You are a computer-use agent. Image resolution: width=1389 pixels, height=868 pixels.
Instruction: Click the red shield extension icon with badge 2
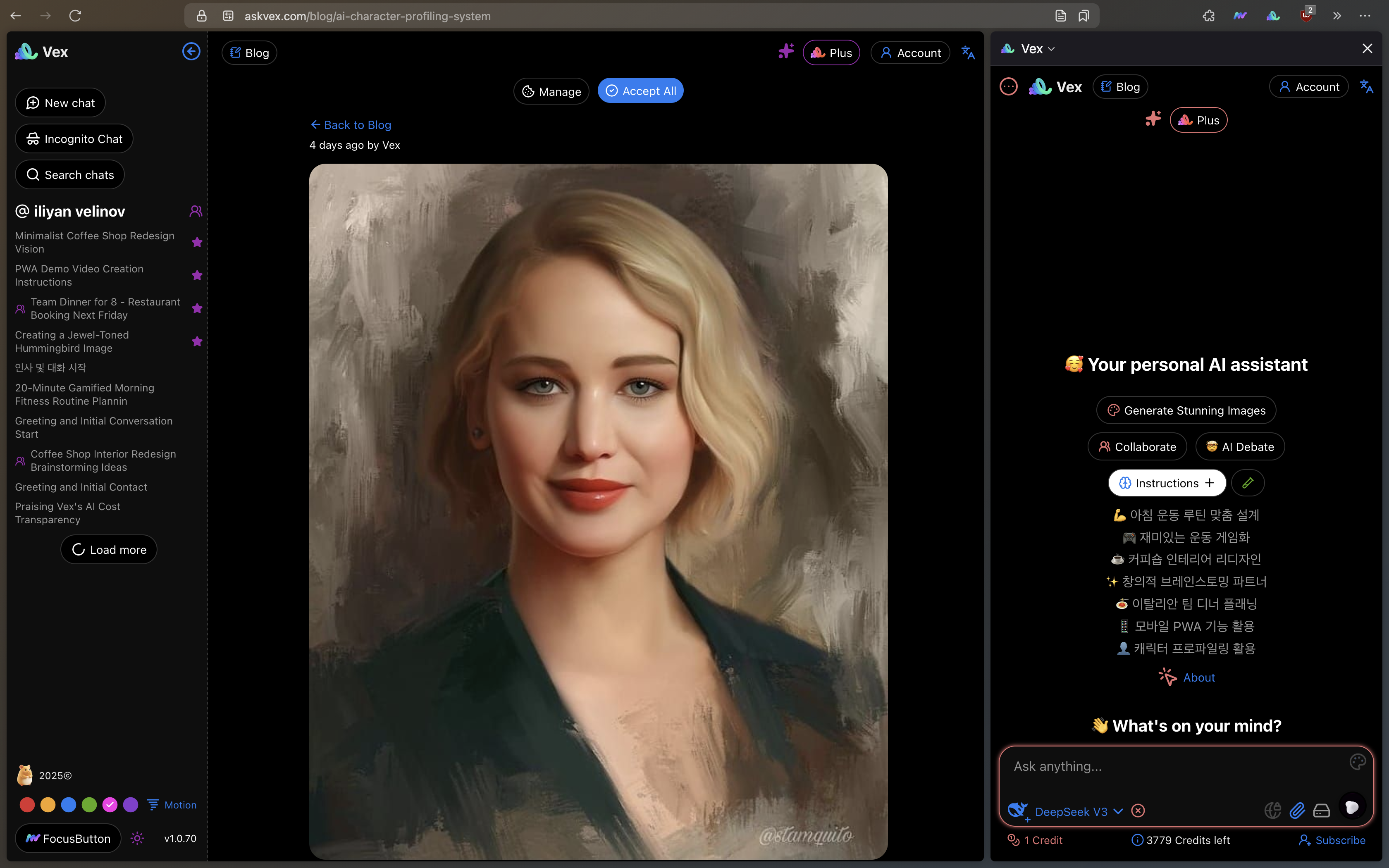[1306, 15]
